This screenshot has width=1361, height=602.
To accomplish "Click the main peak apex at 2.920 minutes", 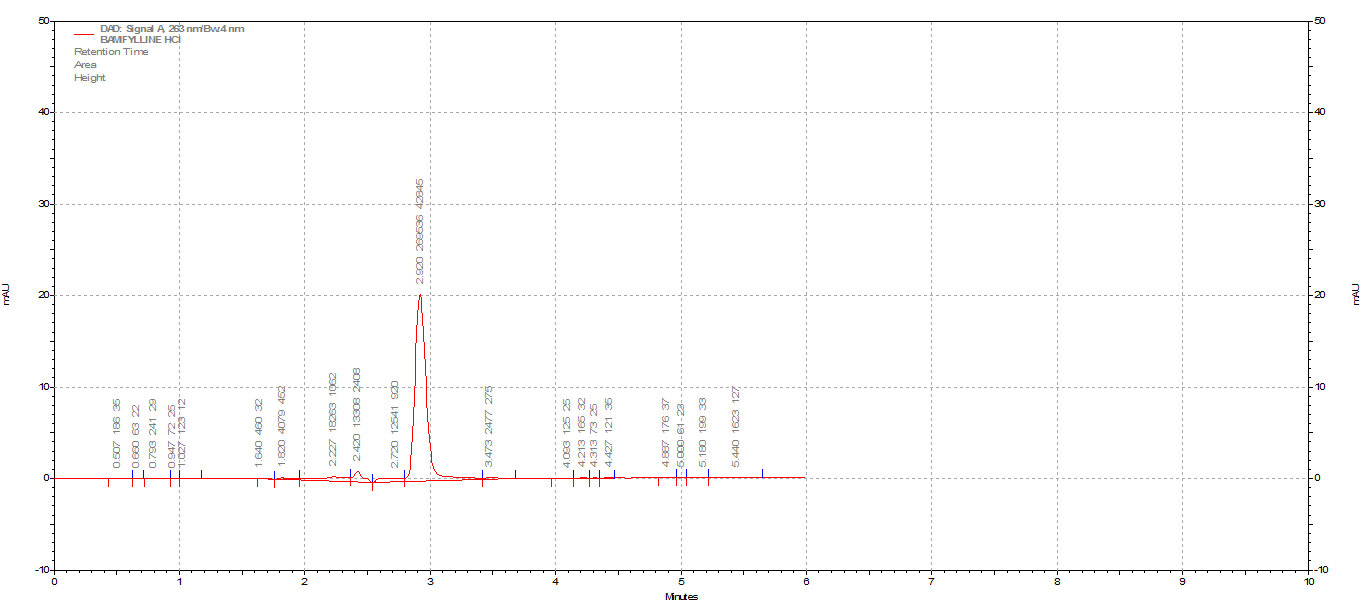I will click(x=420, y=295).
